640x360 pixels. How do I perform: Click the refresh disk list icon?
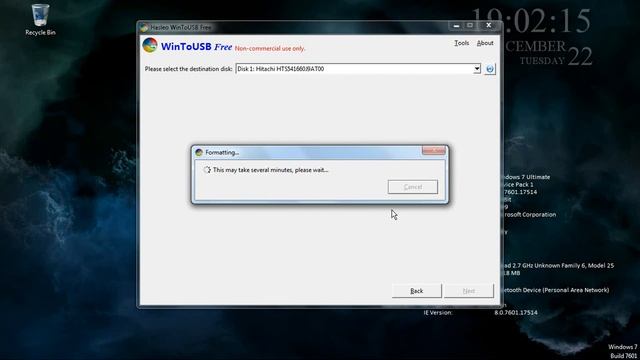click(x=490, y=69)
